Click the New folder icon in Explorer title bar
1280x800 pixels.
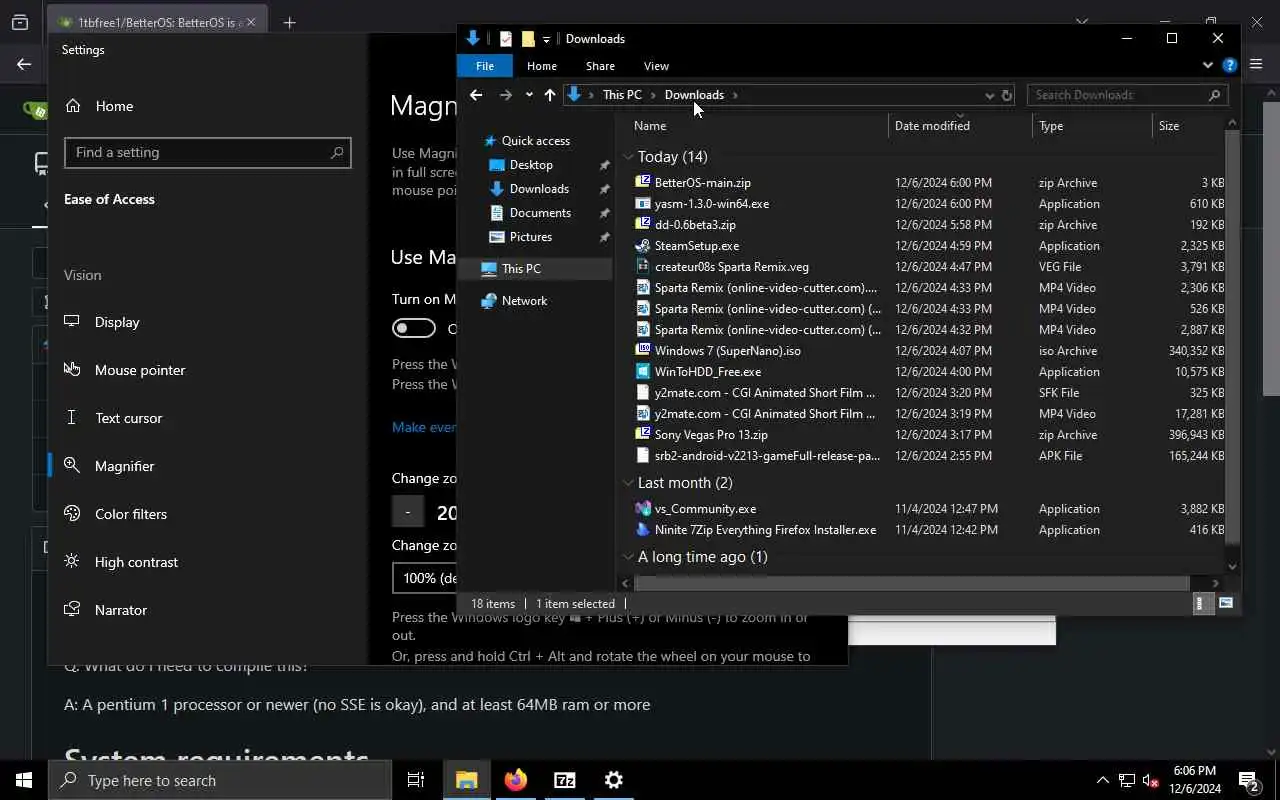(528, 39)
